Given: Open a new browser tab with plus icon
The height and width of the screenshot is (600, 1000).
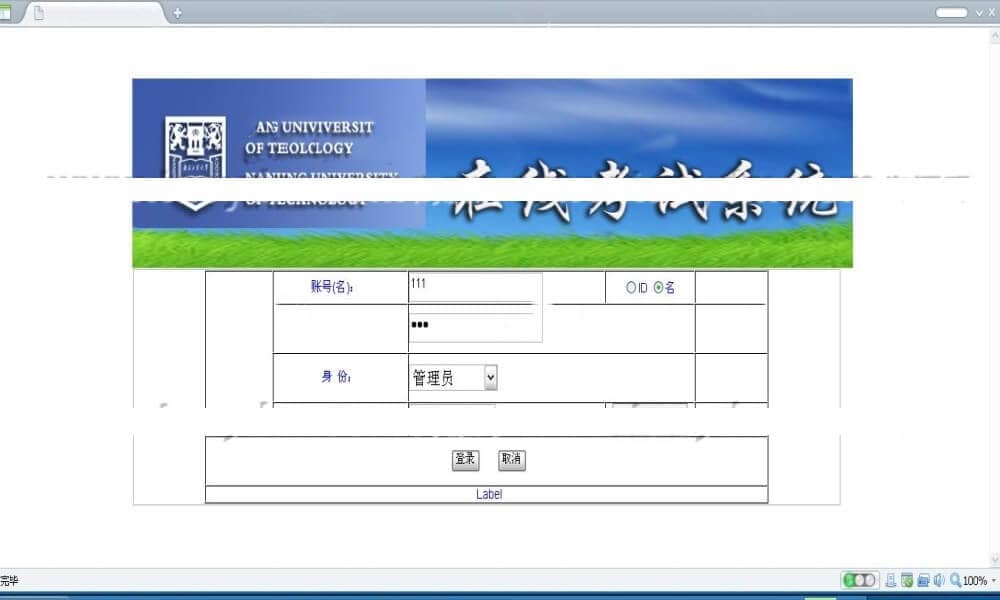Looking at the screenshot, I should [177, 13].
